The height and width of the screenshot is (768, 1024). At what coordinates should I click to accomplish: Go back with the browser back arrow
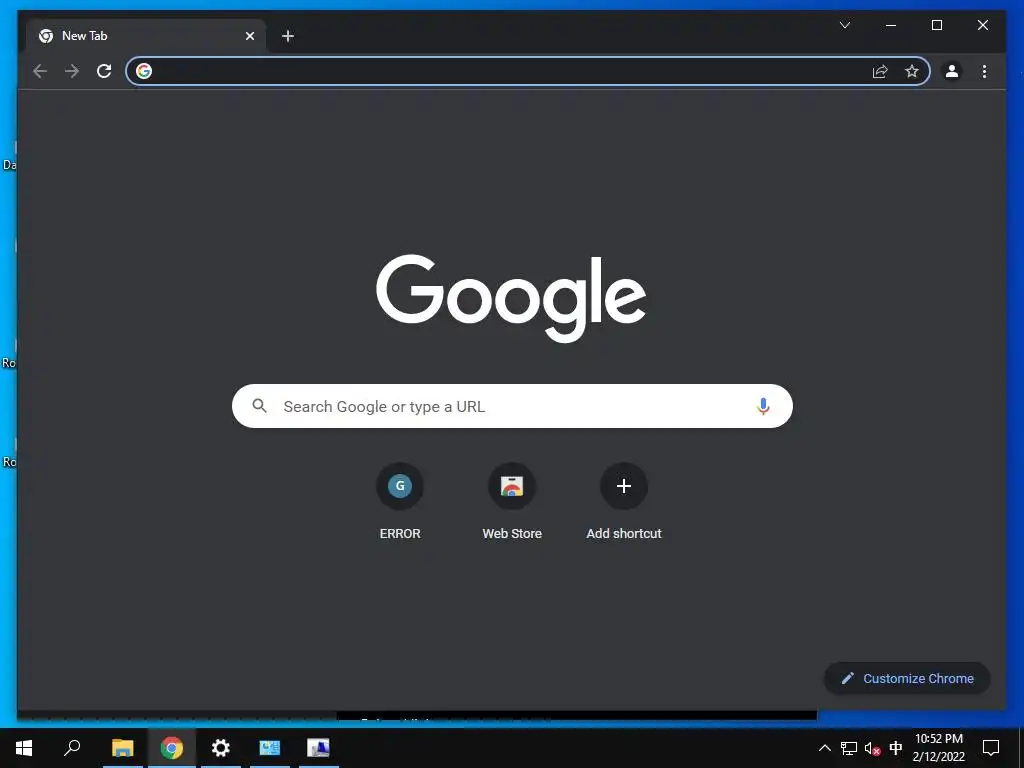click(40, 71)
